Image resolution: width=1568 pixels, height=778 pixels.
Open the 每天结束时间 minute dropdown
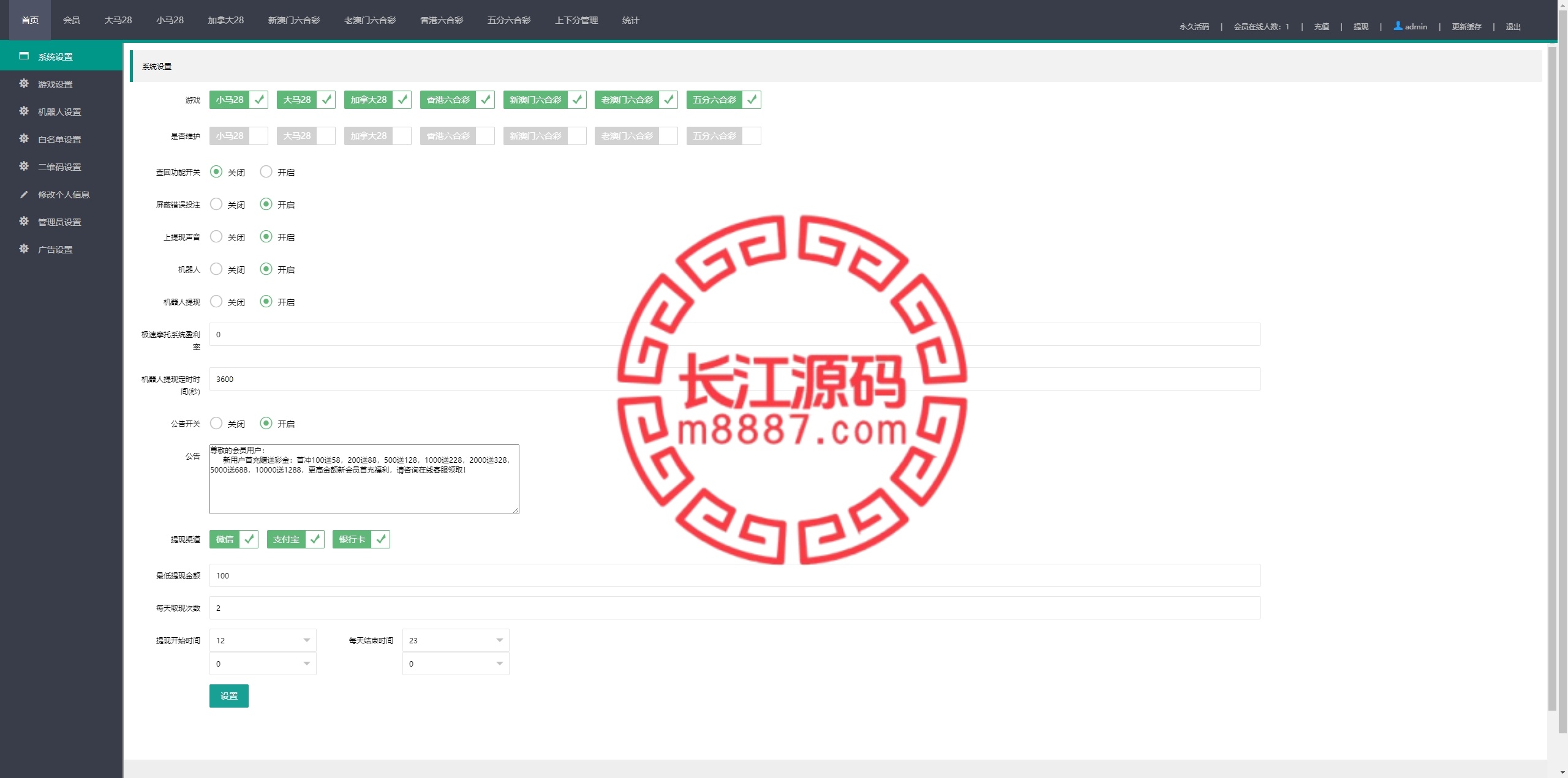(x=456, y=664)
